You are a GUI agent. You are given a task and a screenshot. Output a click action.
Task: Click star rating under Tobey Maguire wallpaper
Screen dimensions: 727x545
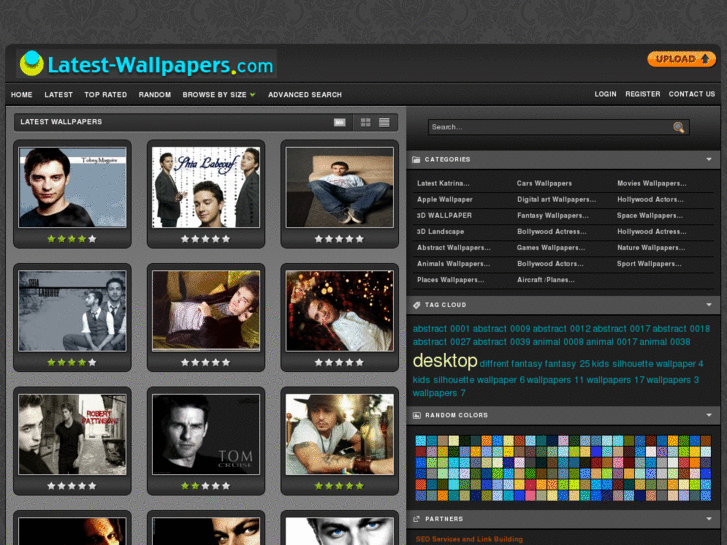coord(72,239)
